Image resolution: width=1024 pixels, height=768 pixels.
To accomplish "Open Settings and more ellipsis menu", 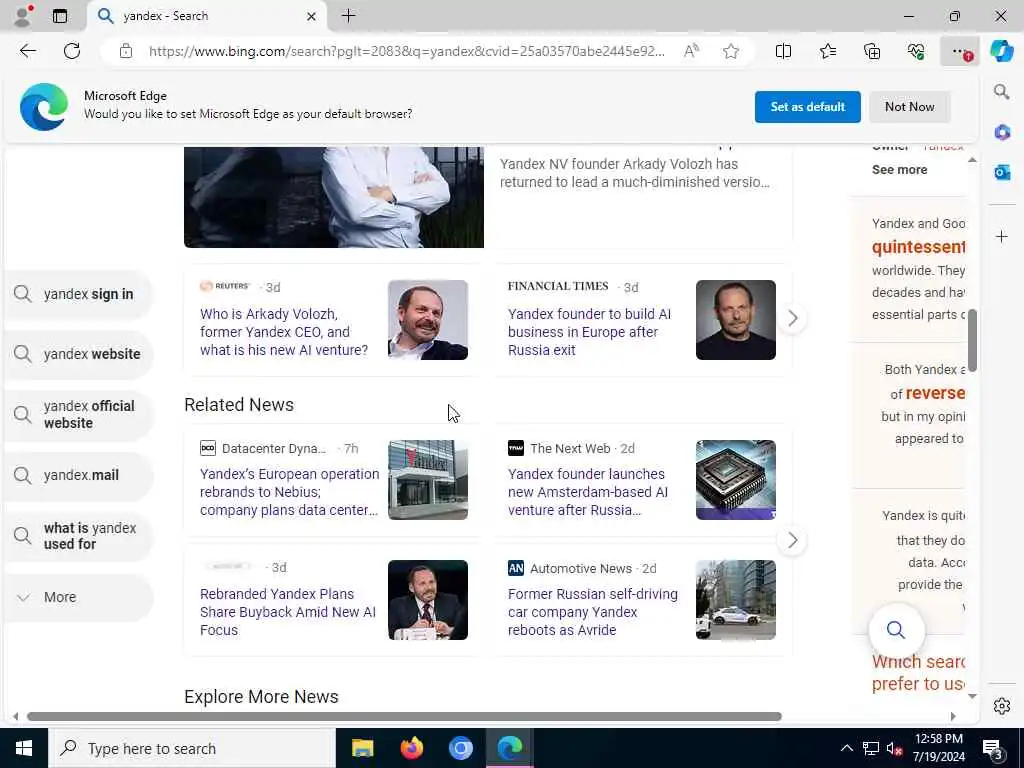I will 959,51.
